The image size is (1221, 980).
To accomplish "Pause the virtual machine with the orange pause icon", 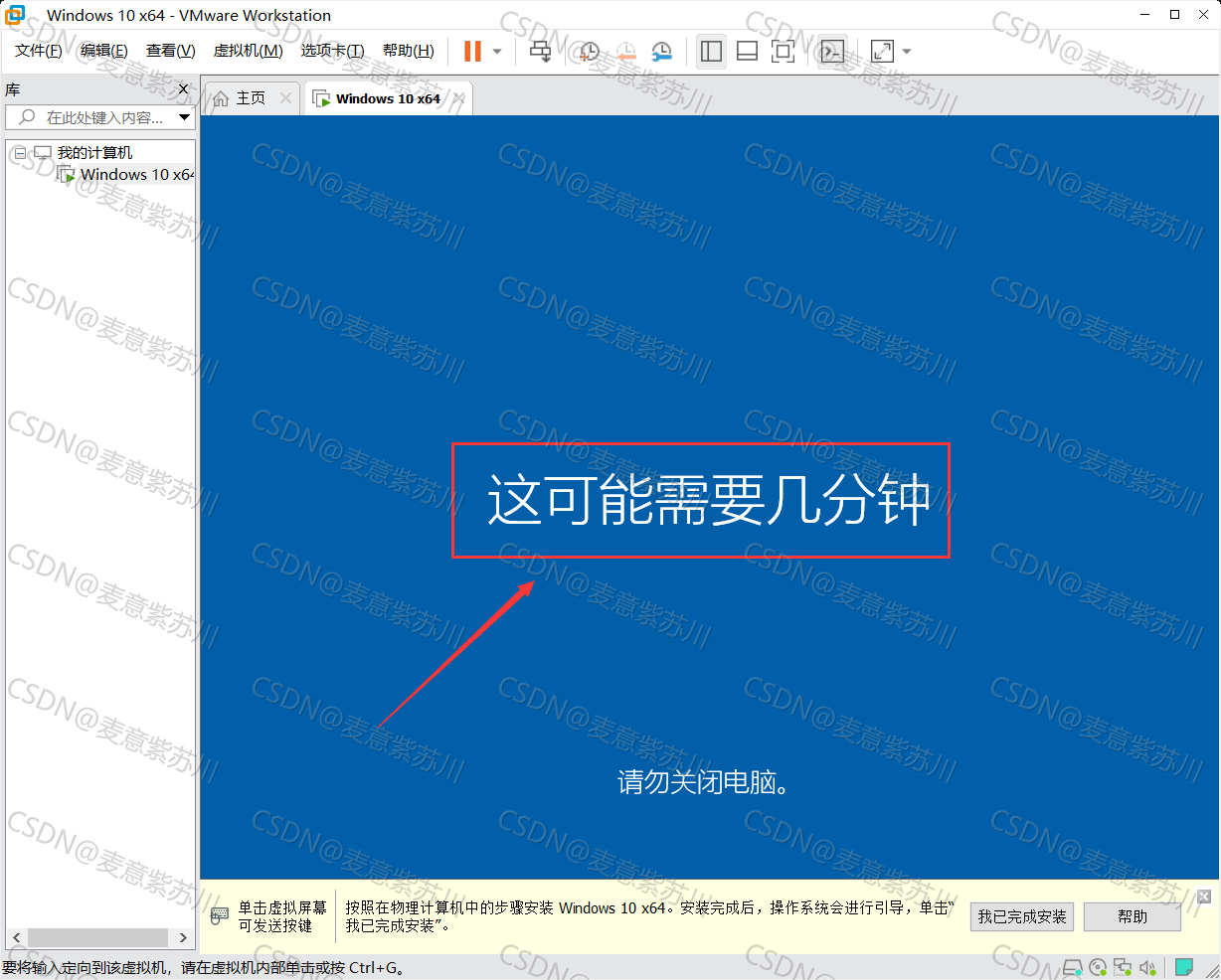I will [x=472, y=51].
